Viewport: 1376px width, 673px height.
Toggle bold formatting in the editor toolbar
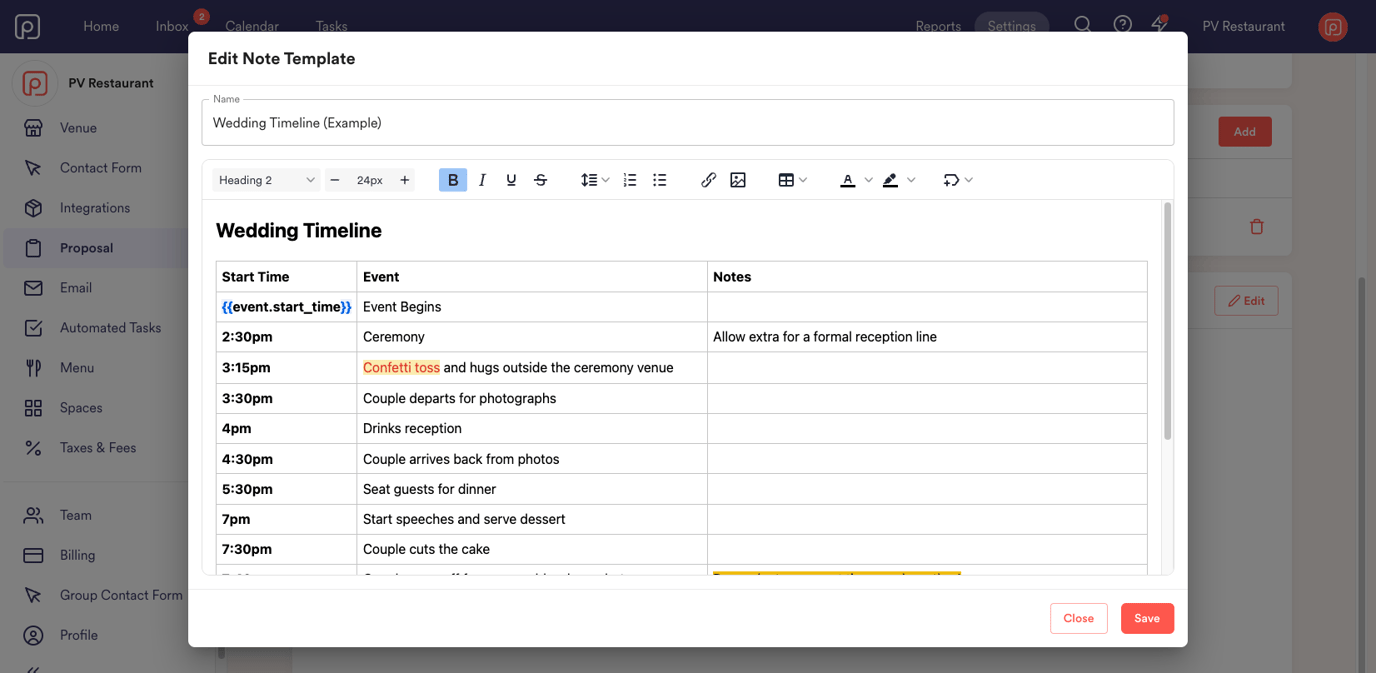click(x=452, y=180)
